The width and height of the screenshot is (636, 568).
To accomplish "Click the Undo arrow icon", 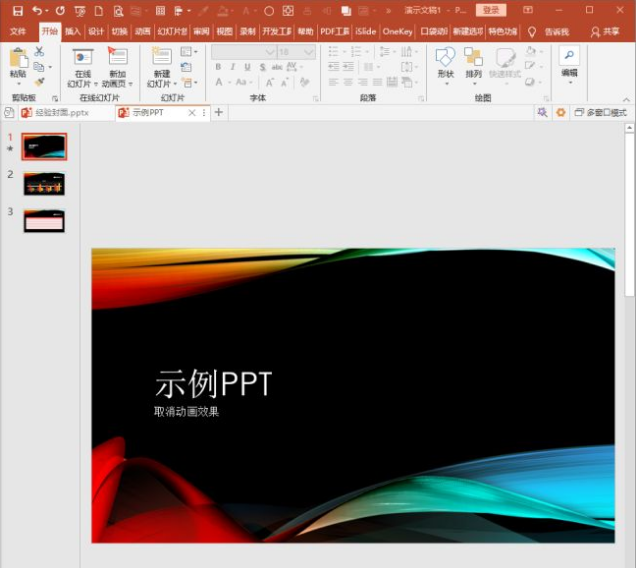I will click(37, 10).
